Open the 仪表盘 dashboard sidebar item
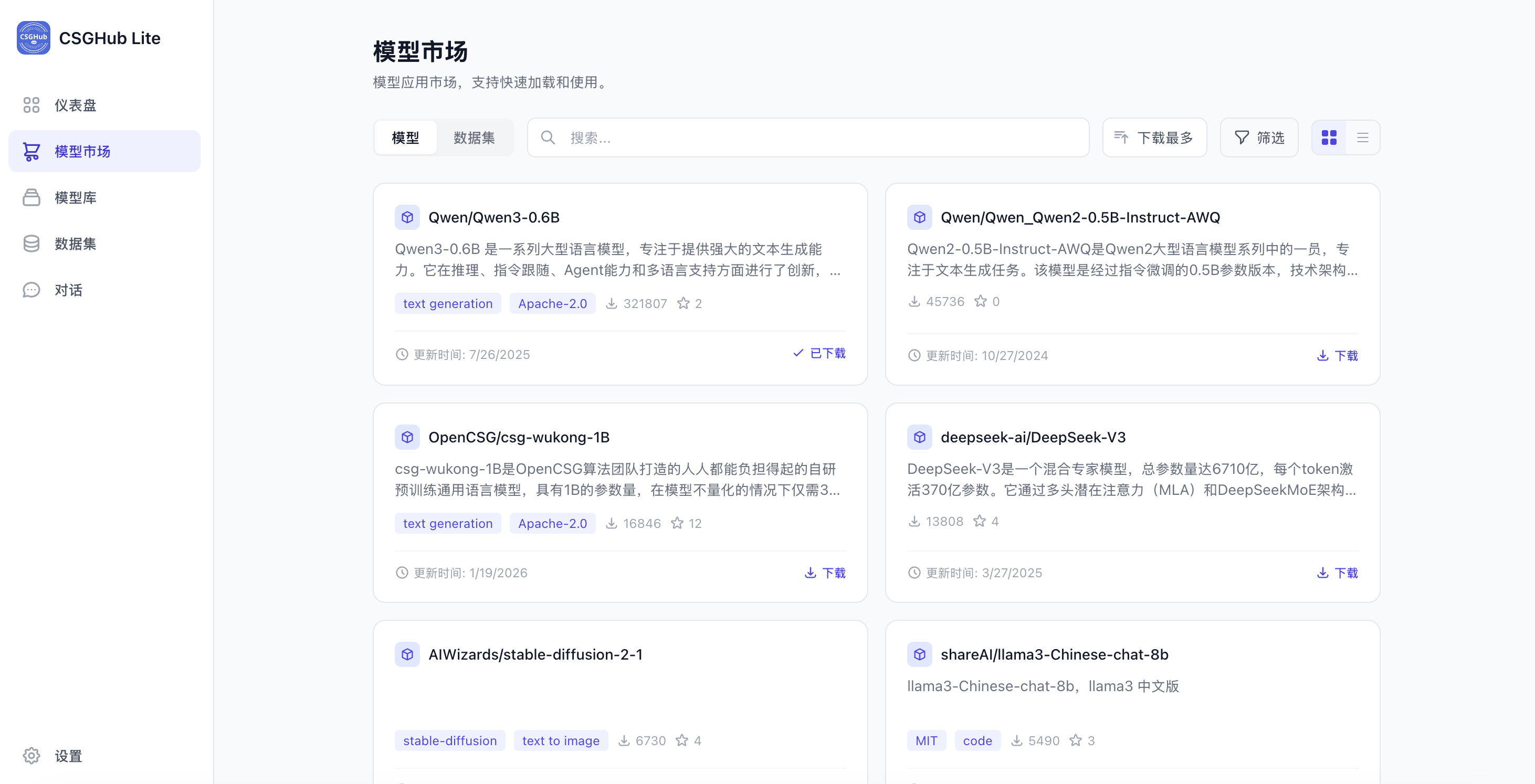Viewport: 1535px width, 784px height. click(75, 105)
